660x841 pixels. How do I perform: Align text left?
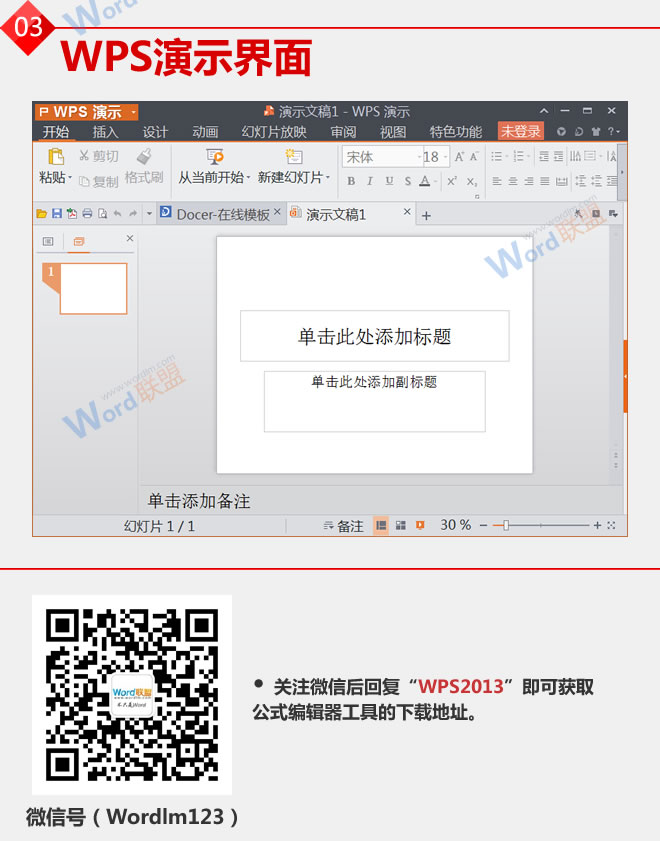click(x=497, y=181)
